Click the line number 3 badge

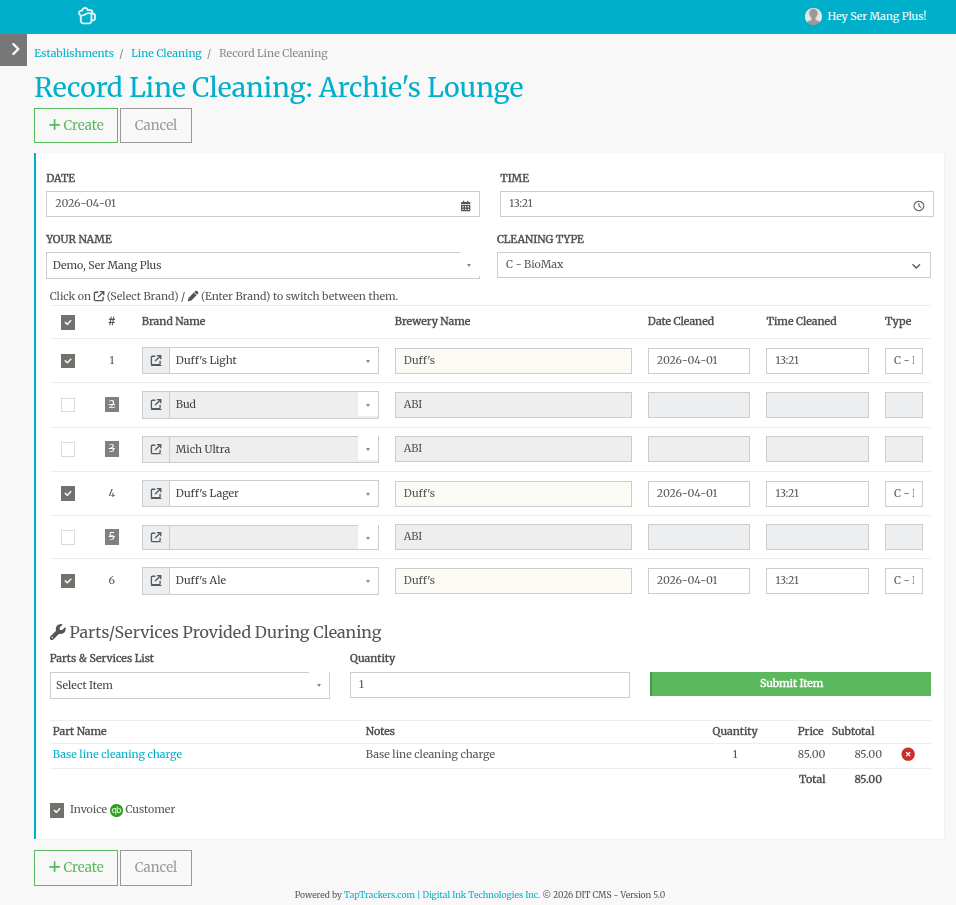pos(112,449)
